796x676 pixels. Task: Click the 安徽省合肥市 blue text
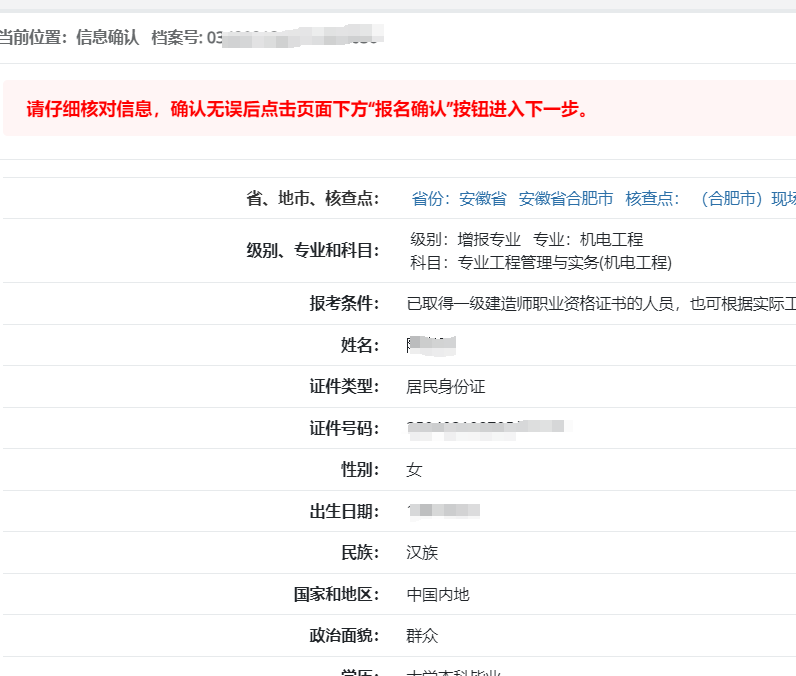(x=565, y=199)
